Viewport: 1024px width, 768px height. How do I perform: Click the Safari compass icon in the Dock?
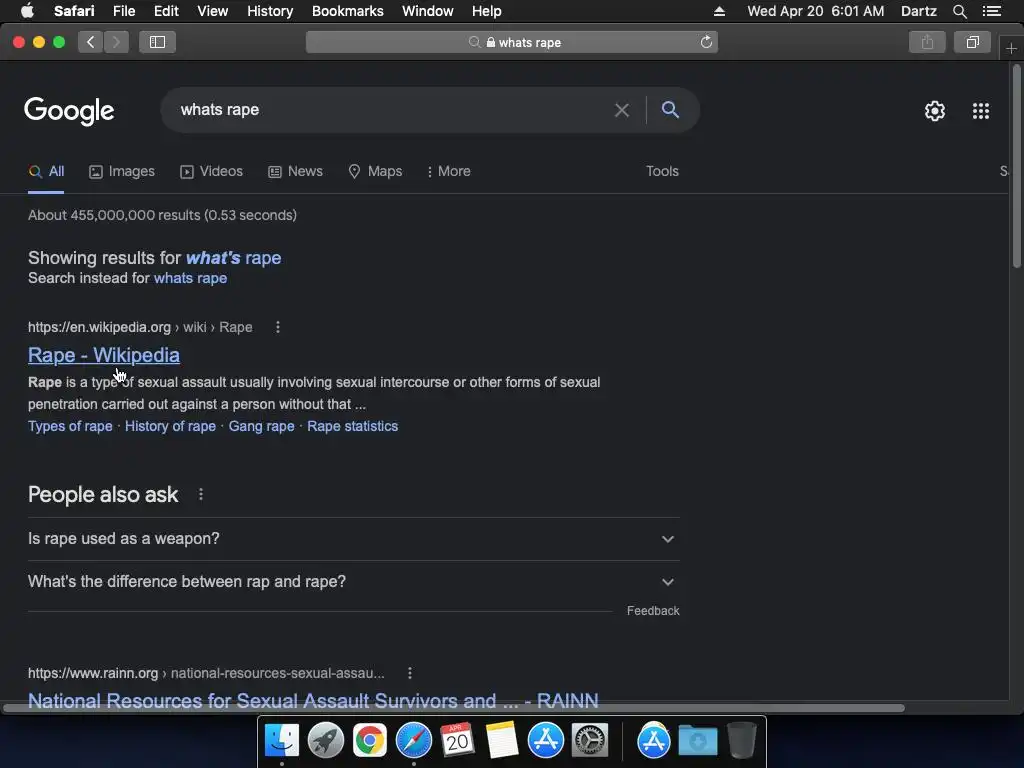413,741
